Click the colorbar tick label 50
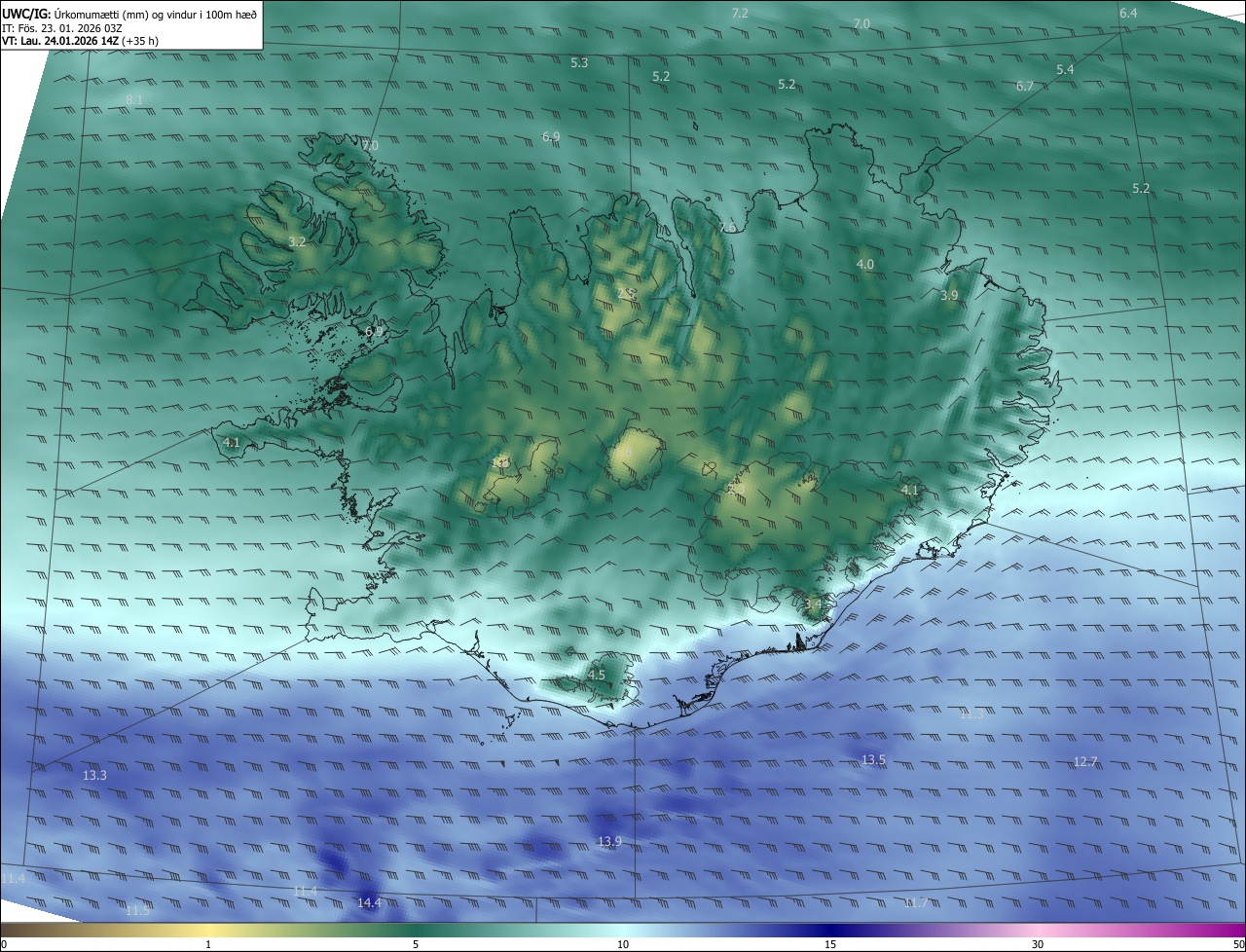 click(1238, 944)
